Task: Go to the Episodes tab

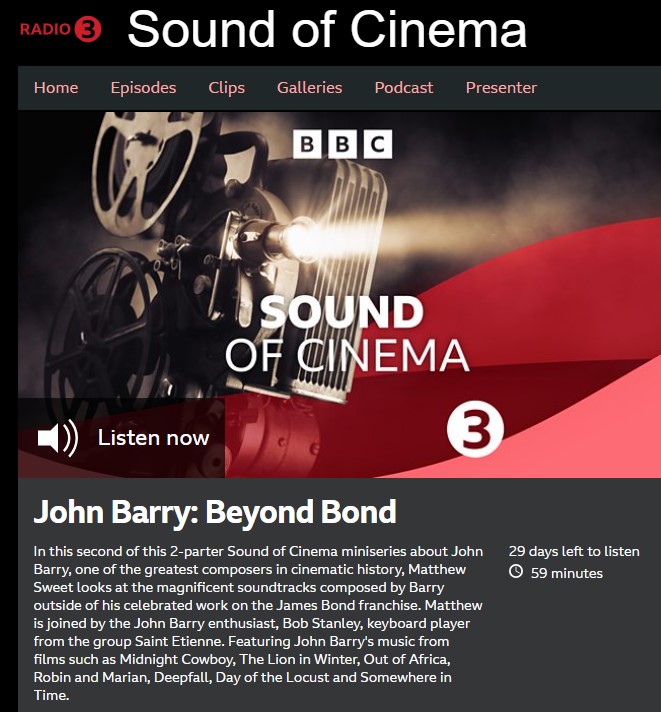Action: [x=143, y=88]
